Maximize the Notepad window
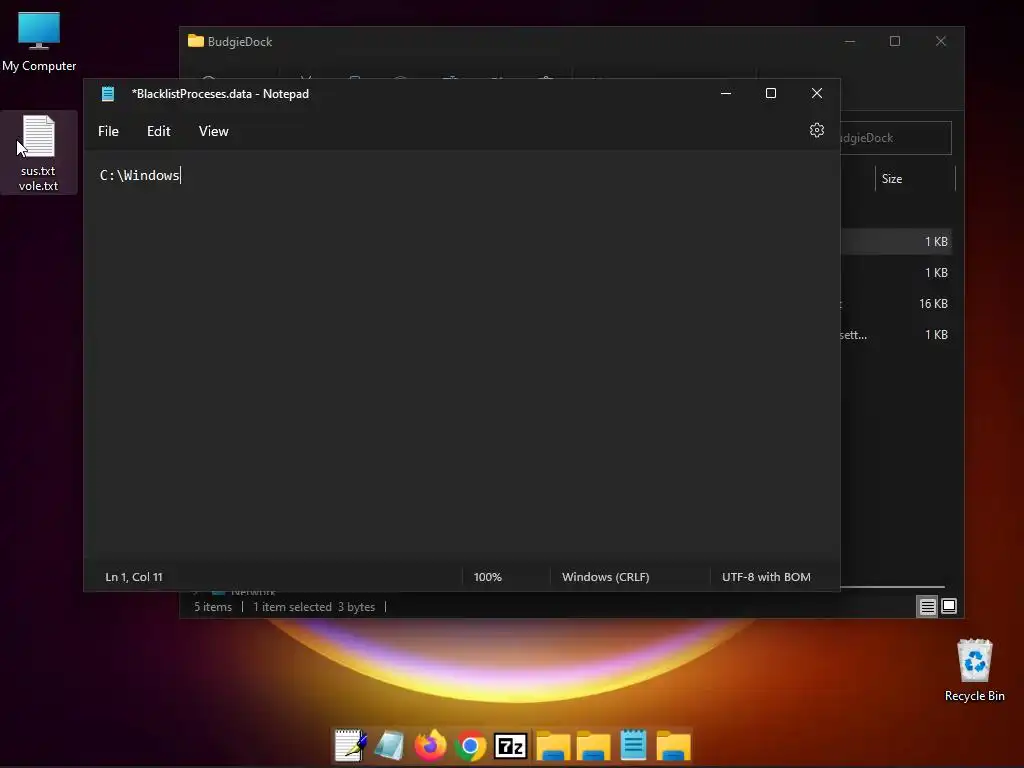This screenshot has width=1024, height=768. [x=771, y=93]
